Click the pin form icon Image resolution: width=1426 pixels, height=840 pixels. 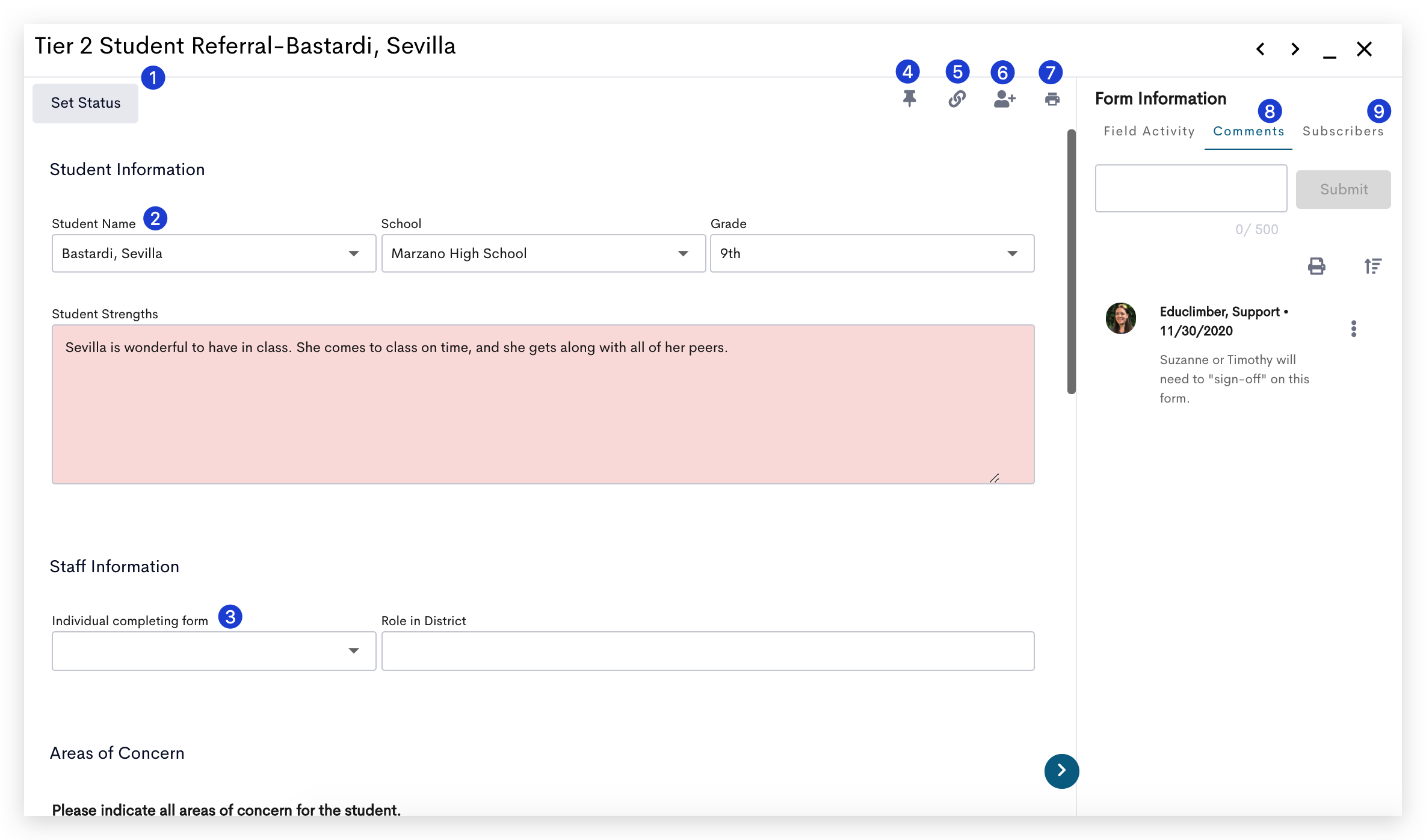click(x=909, y=99)
